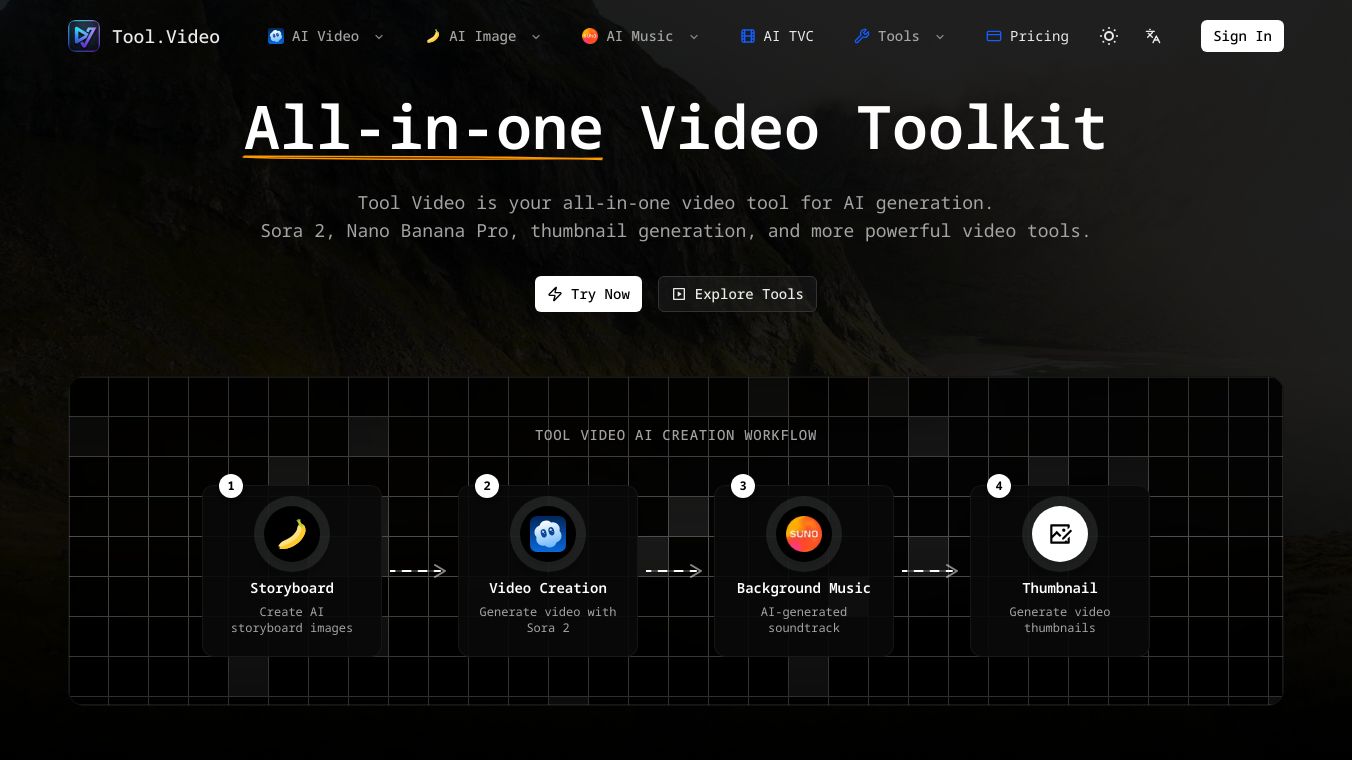
Task: Click the Try Now button
Action: tap(588, 294)
